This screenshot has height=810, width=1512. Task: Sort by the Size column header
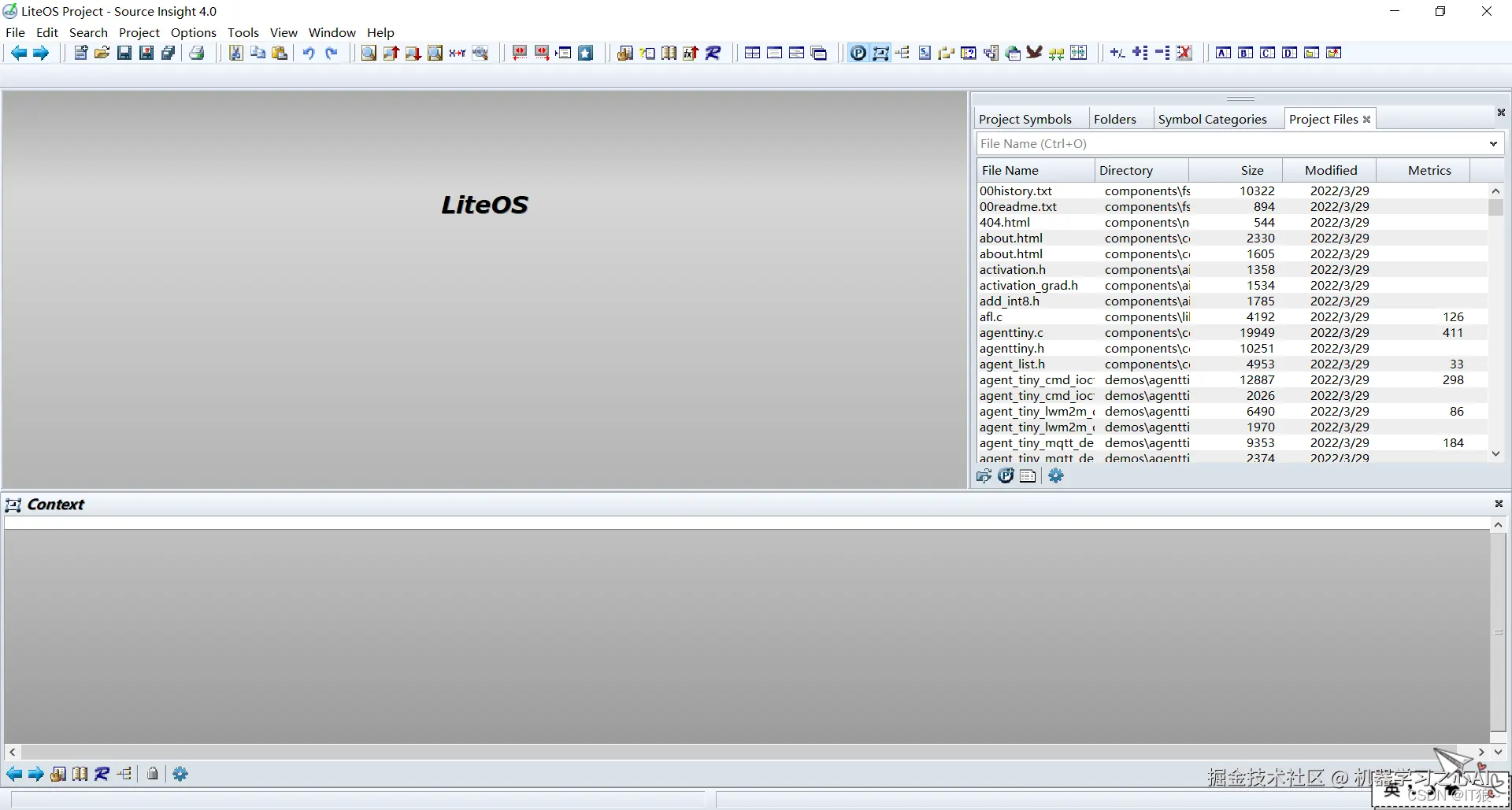pos(1236,170)
